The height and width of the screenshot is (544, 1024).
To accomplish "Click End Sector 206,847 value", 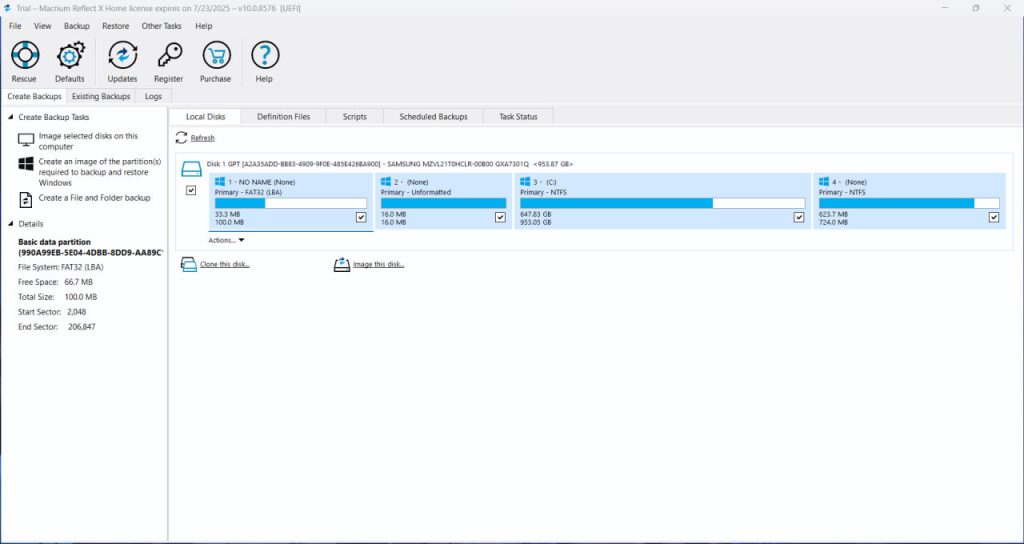I will pos(82,327).
